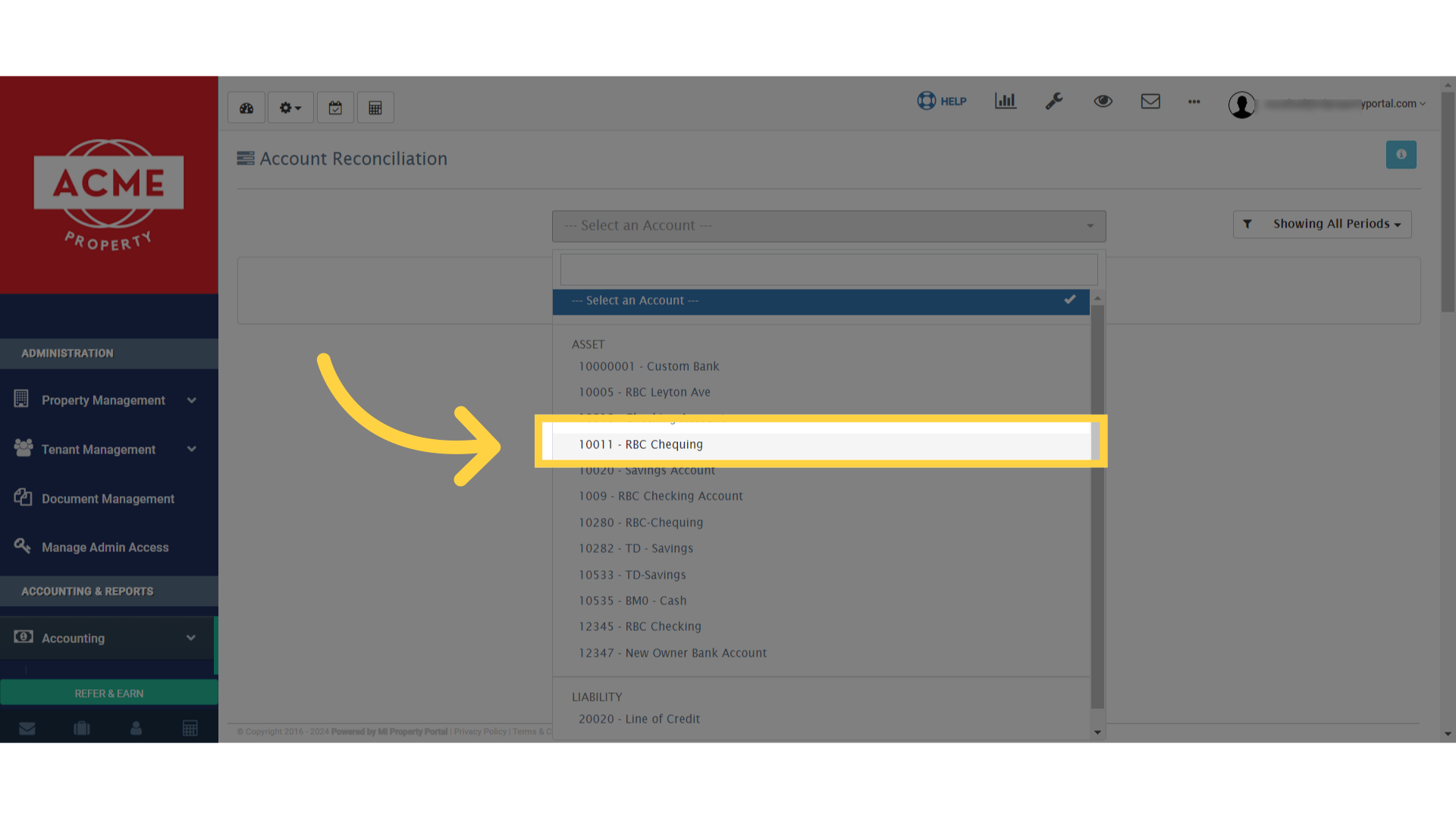Pick 10533 - TD-Savings
The height and width of the screenshot is (819, 1456).
point(821,575)
